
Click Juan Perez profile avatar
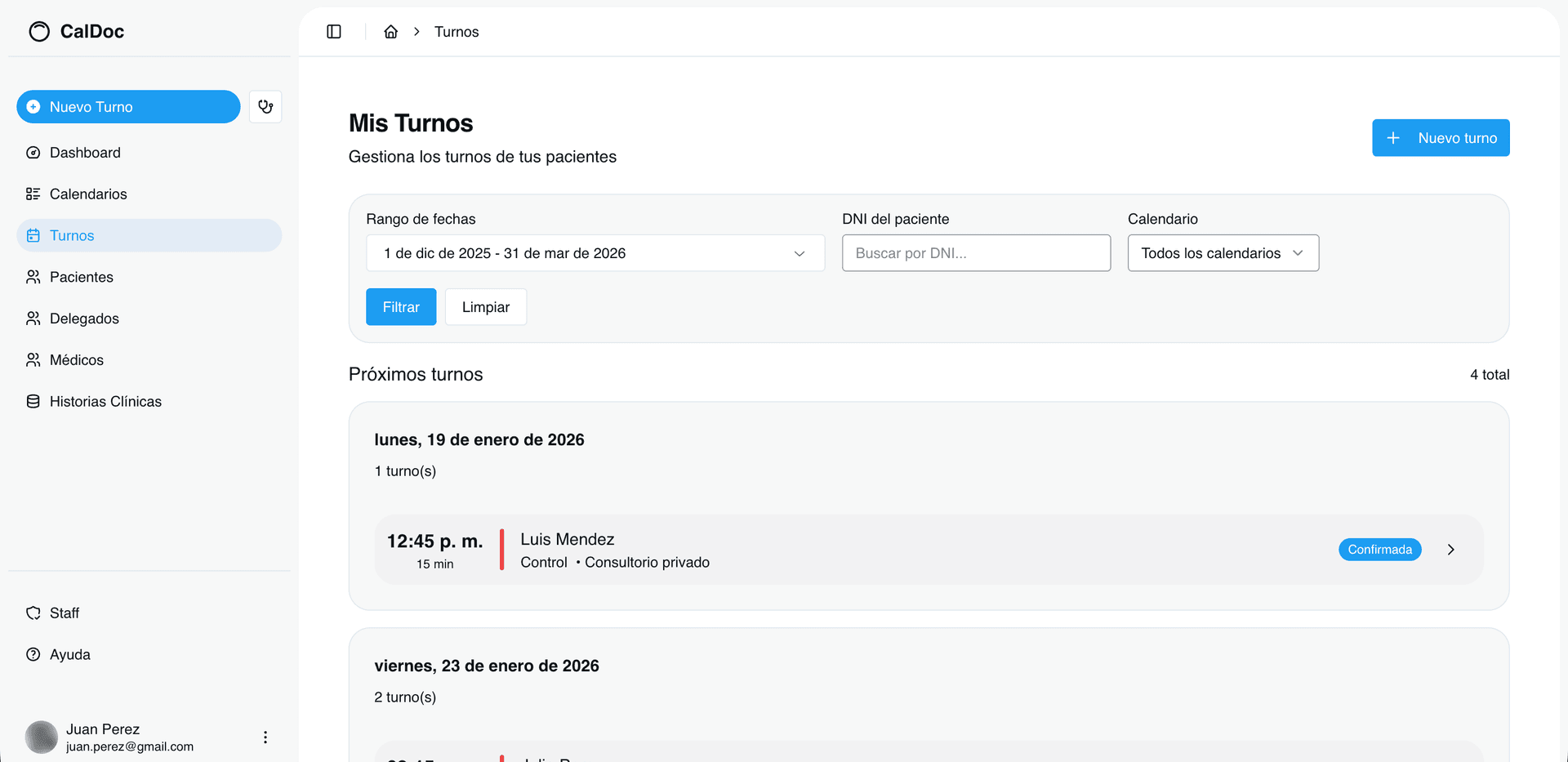pos(42,737)
